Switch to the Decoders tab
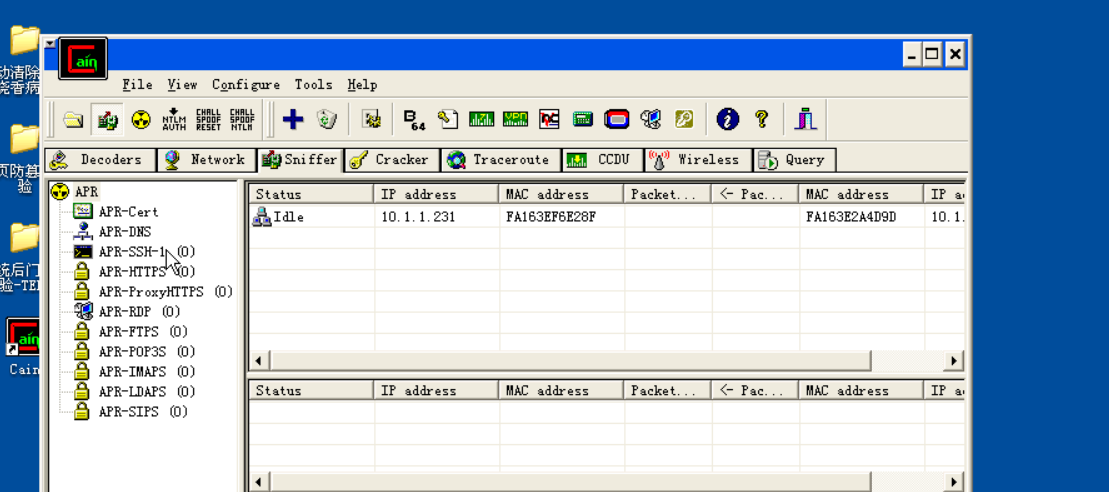Image resolution: width=1109 pixels, height=492 pixels. tap(100, 160)
